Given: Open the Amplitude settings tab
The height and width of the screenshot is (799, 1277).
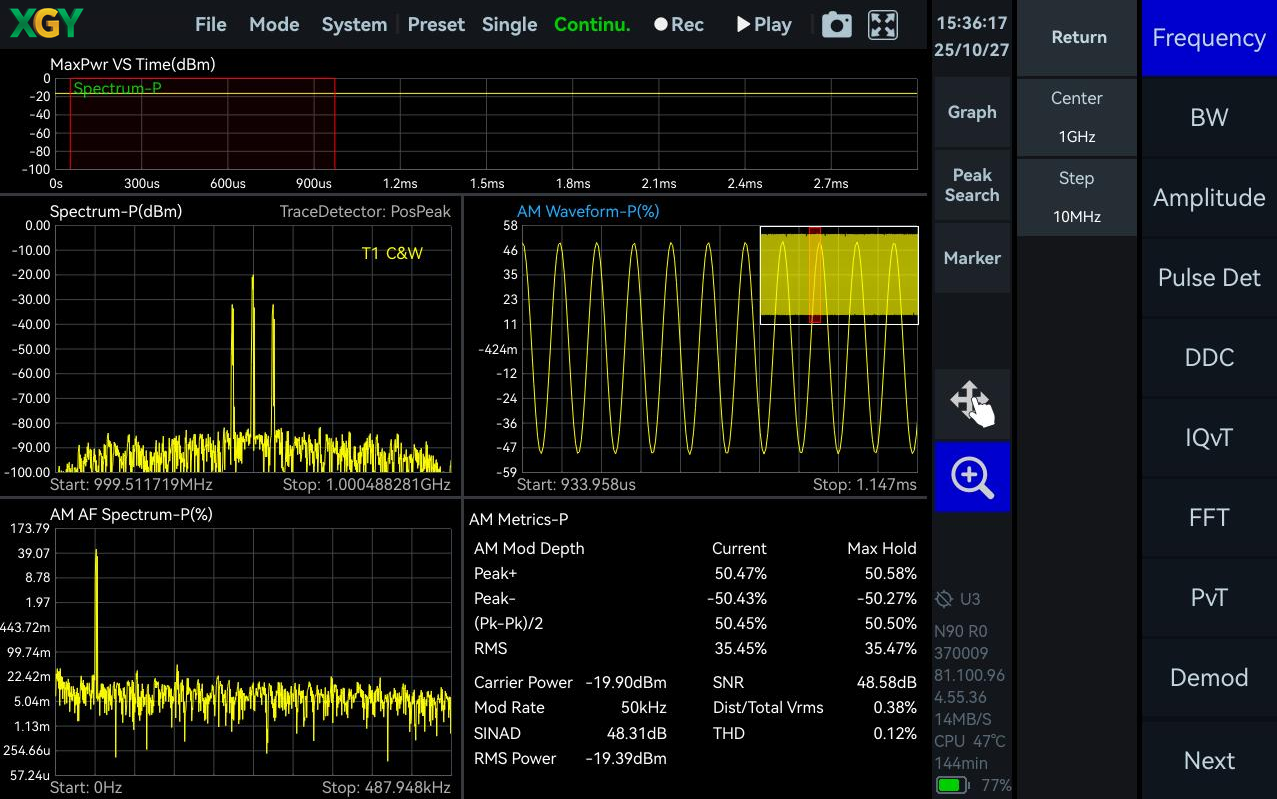Looking at the screenshot, I should click(1209, 198).
